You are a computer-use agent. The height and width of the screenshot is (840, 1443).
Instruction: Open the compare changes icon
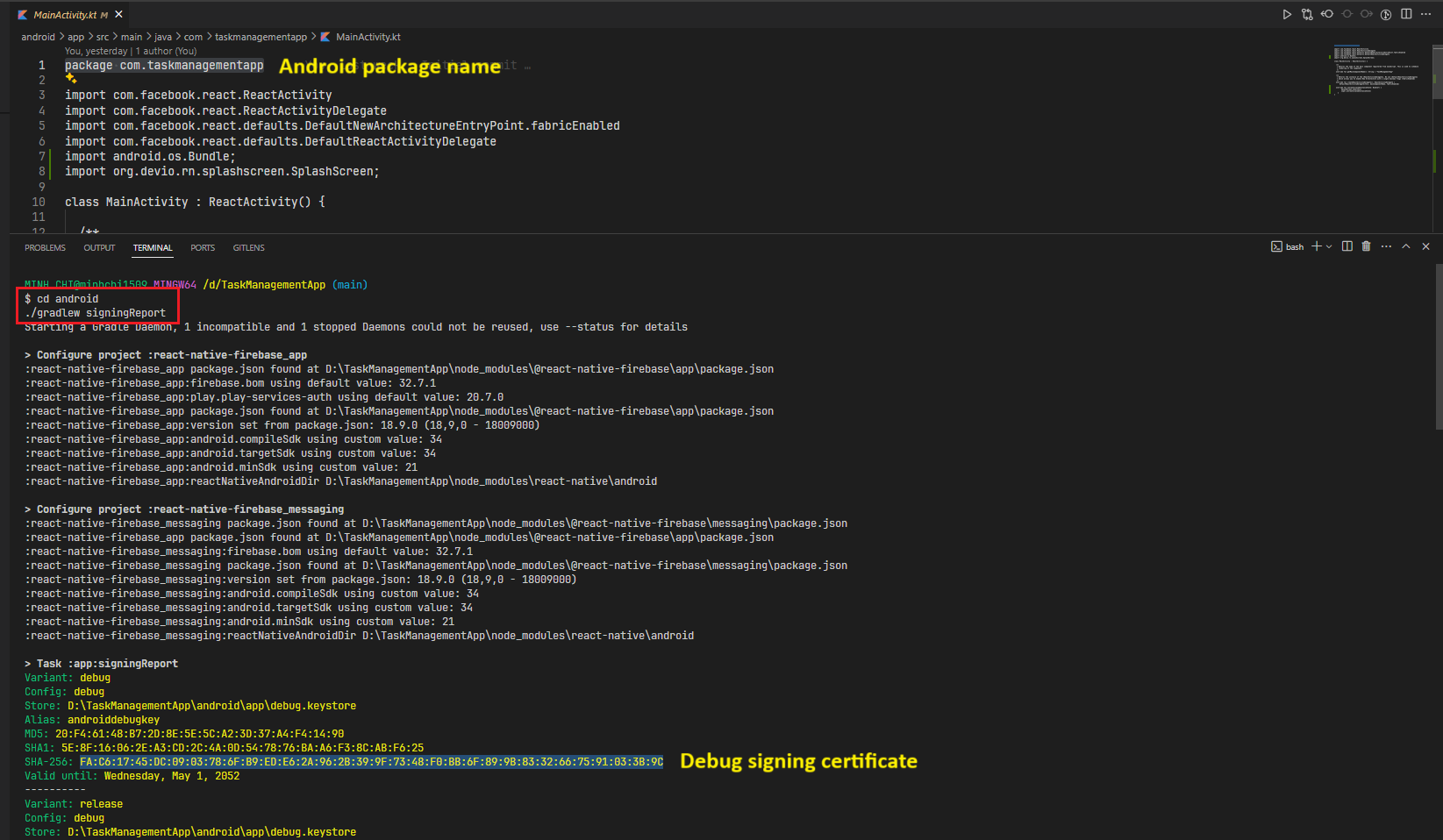tap(1307, 14)
